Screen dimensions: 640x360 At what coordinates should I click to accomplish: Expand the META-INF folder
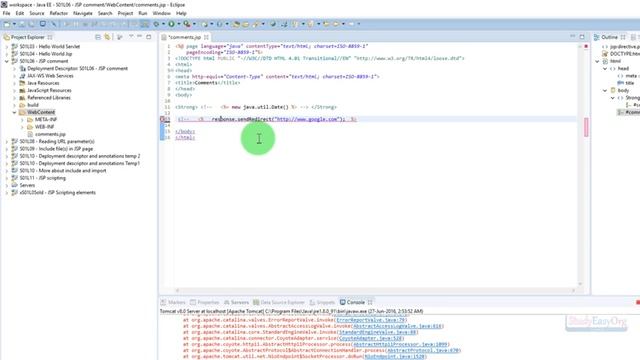coord(22,120)
